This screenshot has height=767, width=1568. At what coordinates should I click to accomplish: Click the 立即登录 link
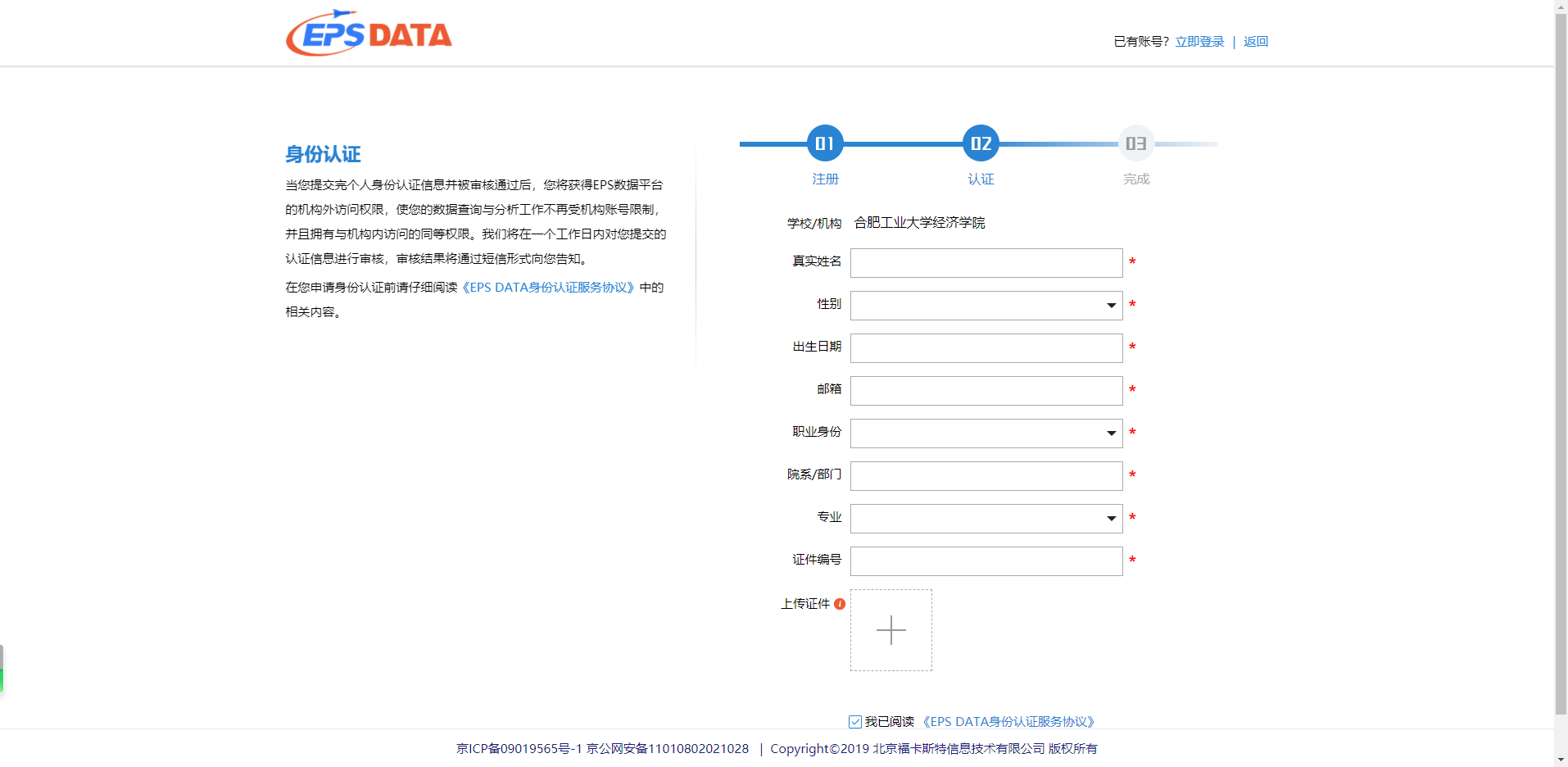(x=1199, y=42)
